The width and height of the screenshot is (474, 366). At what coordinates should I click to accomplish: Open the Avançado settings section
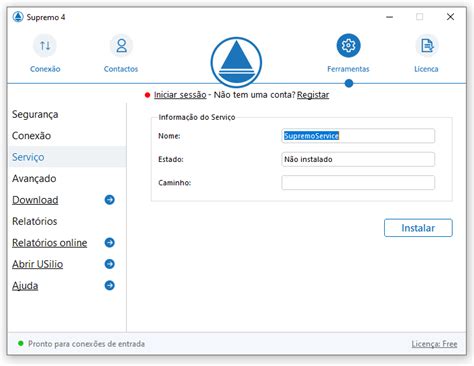pyautogui.click(x=34, y=179)
